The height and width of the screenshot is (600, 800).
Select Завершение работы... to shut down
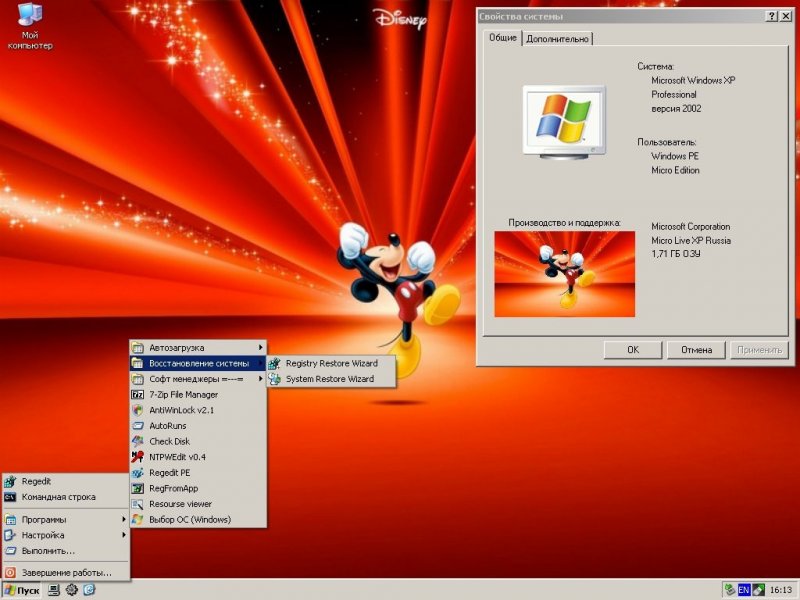[65, 572]
